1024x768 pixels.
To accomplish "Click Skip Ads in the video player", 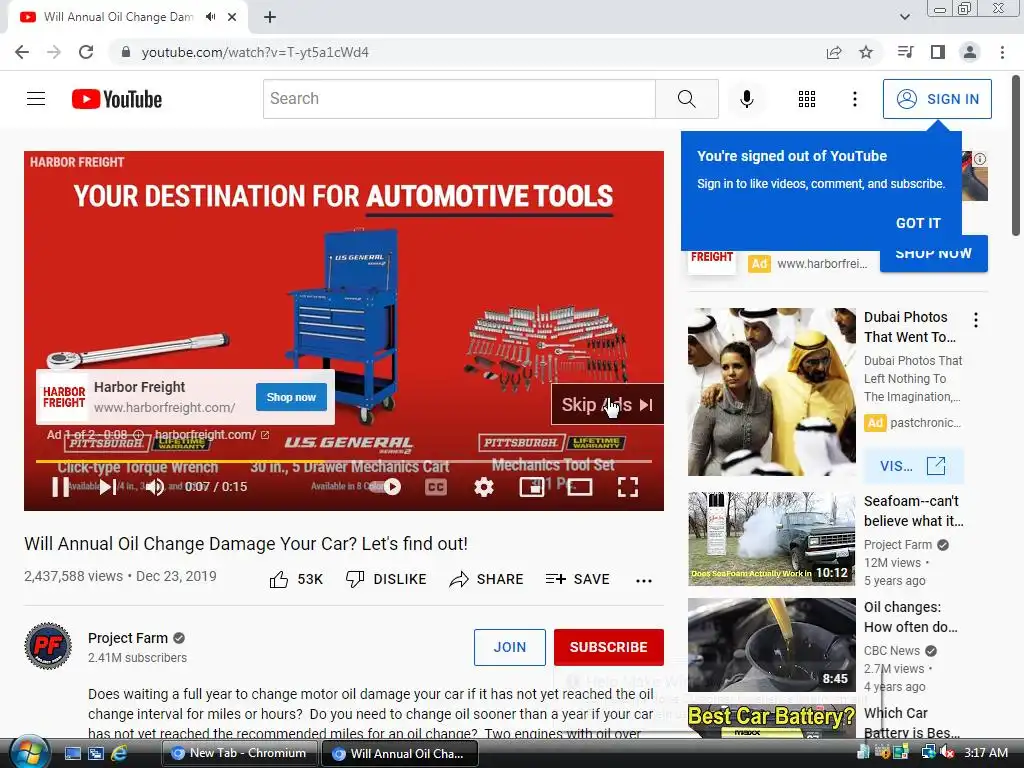I will [x=607, y=405].
